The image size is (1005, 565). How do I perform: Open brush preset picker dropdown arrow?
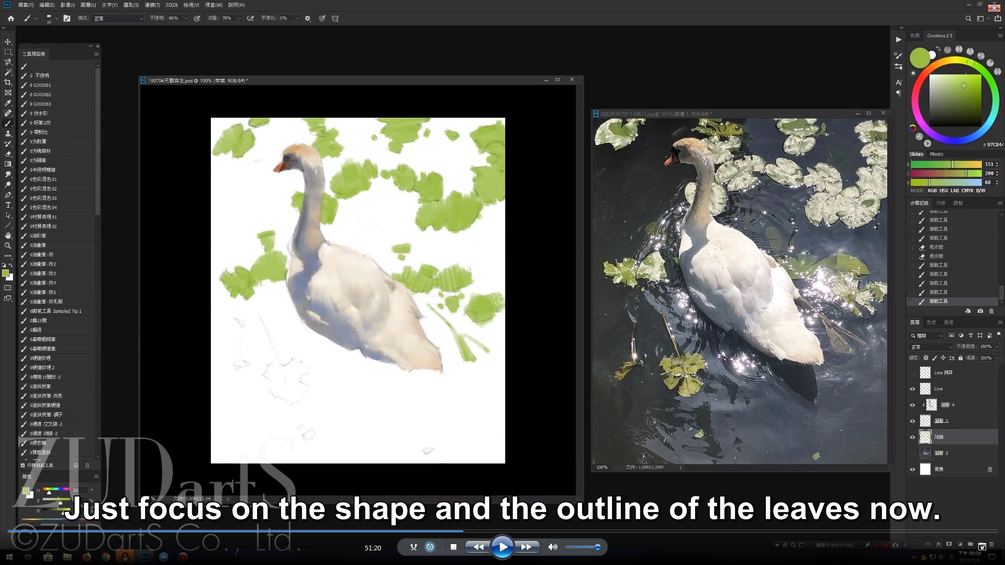tap(56, 18)
